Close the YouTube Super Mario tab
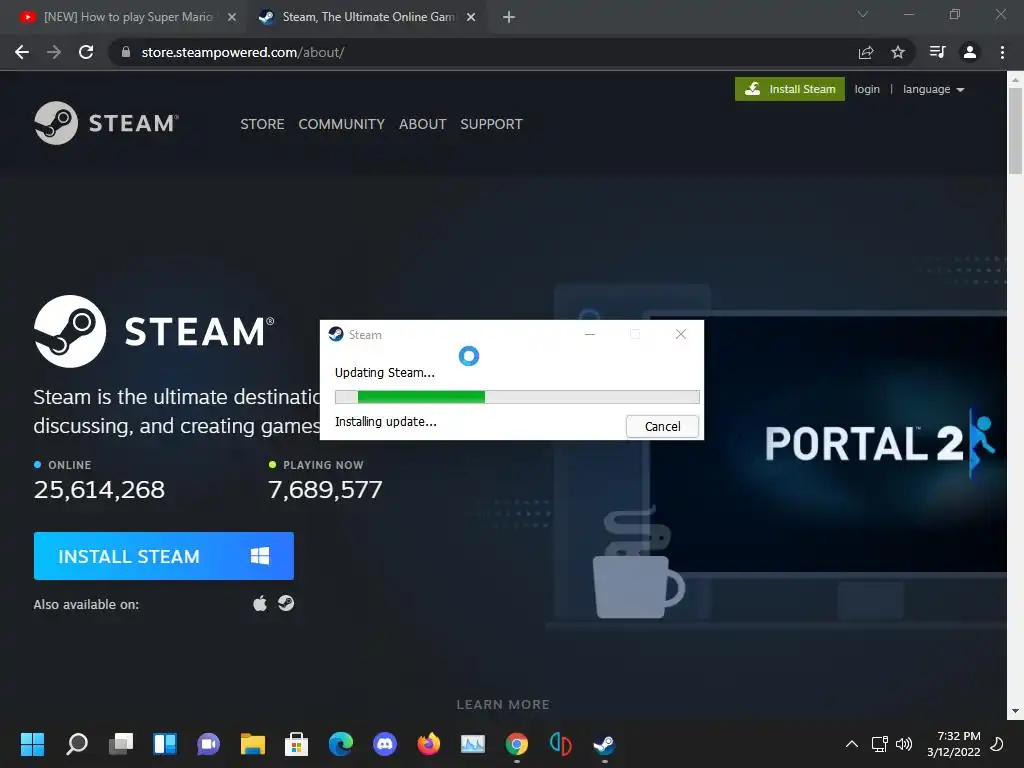1024x768 pixels. (x=232, y=17)
